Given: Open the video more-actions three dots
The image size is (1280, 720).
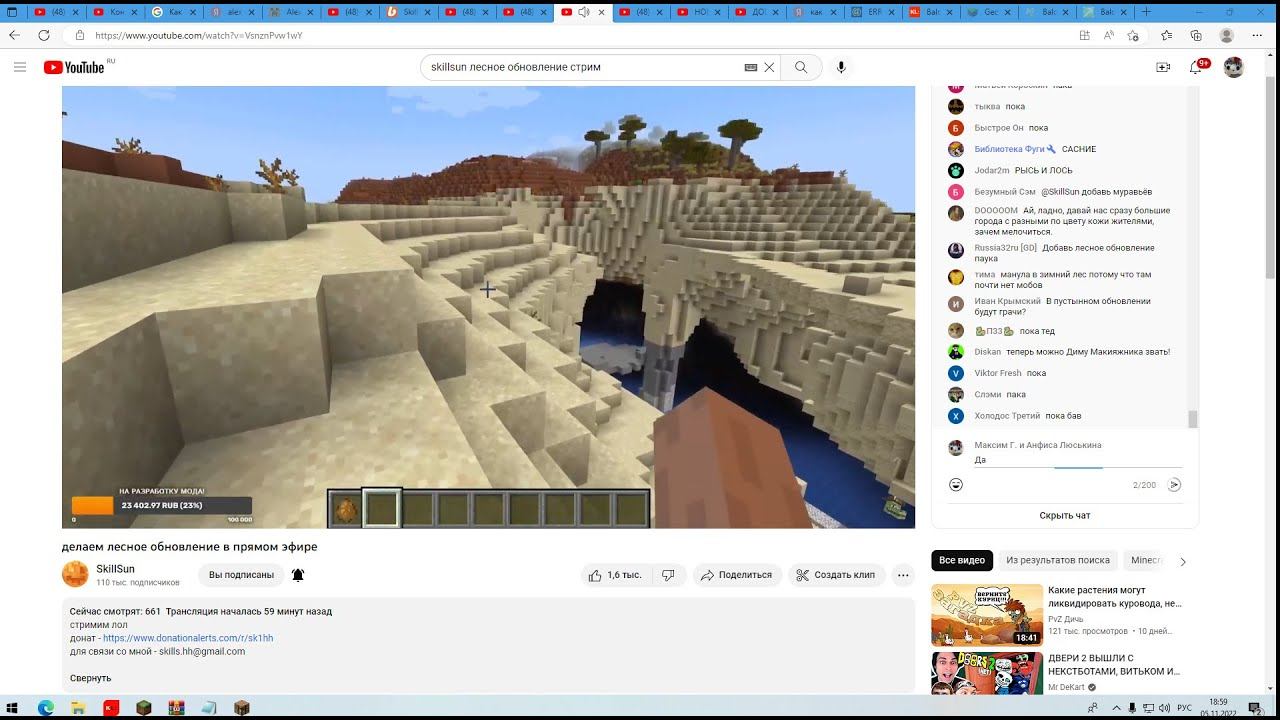Looking at the screenshot, I should click(x=903, y=575).
